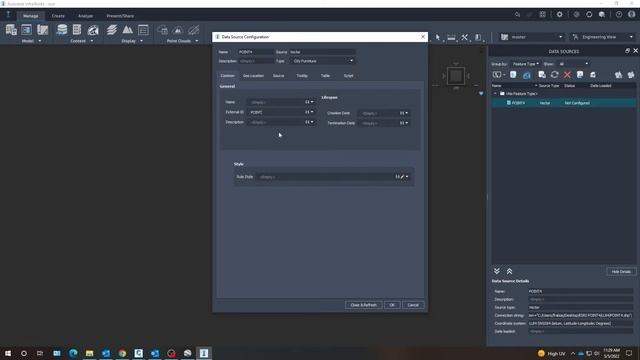This screenshot has height=360, width=640.
Task: Click the blue Autodesk connector icon in Data Sources
Action: coord(527,75)
